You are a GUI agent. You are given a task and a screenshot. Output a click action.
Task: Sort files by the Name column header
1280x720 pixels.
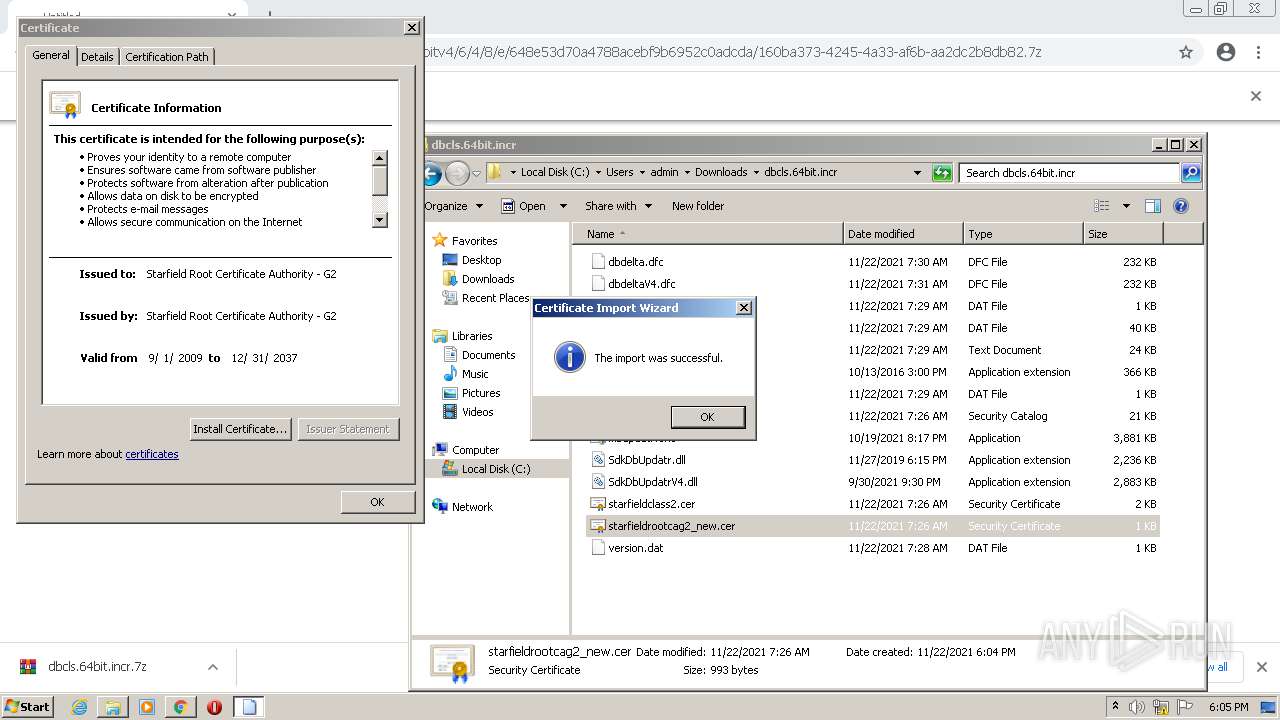pos(708,234)
